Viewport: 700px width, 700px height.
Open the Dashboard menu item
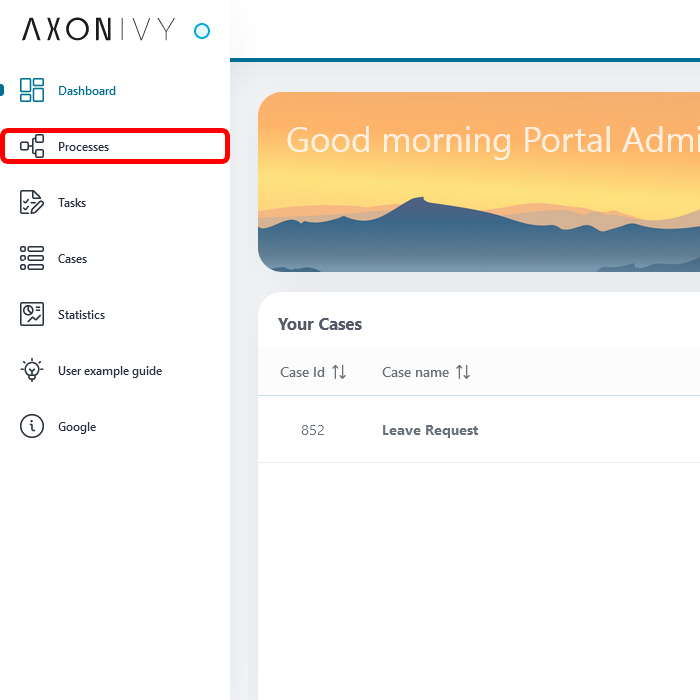click(115, 90)
